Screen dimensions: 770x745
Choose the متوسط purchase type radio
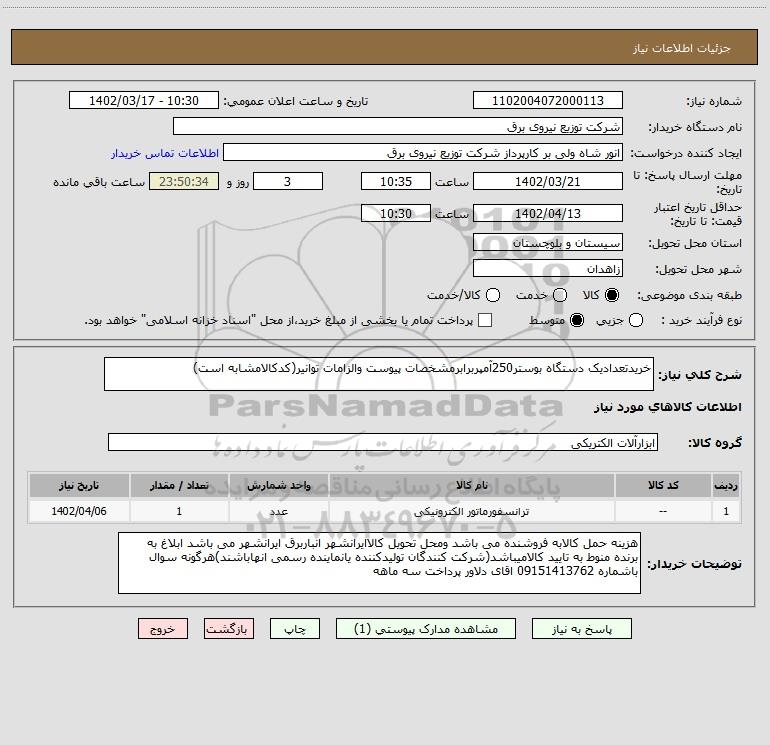(x=577, y=320)
